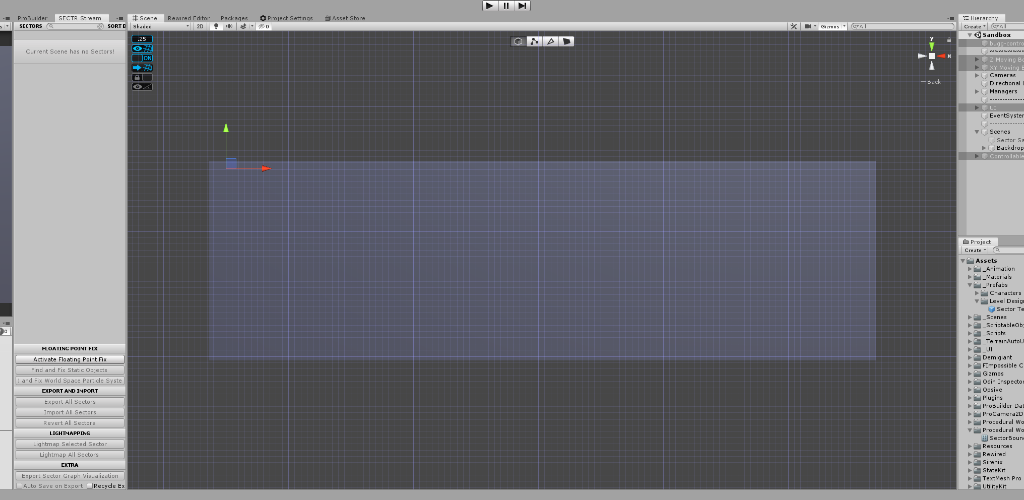Click Export Sector Graph Visualization button
1024x500 pixels.
point(70,476)
